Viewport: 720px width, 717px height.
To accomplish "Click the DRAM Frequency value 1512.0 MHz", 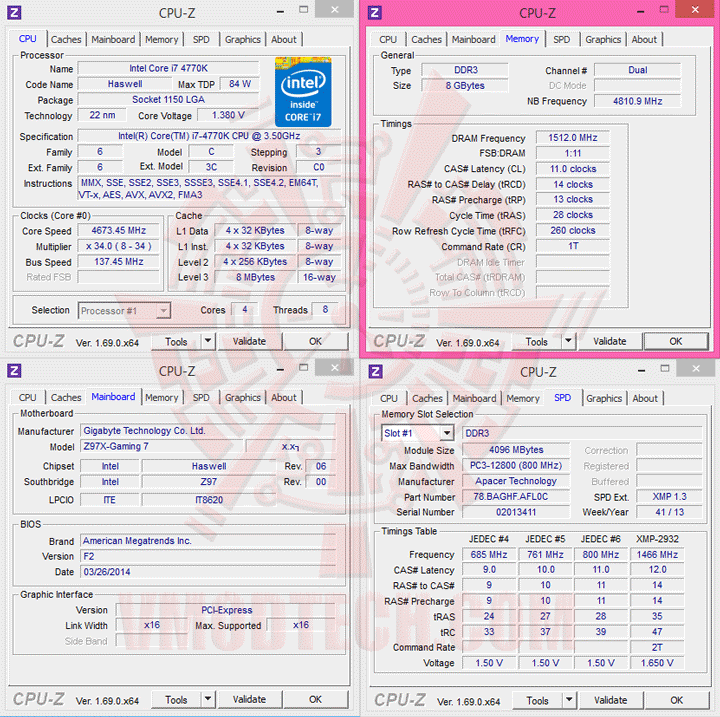I will click(x=573, y=138).
